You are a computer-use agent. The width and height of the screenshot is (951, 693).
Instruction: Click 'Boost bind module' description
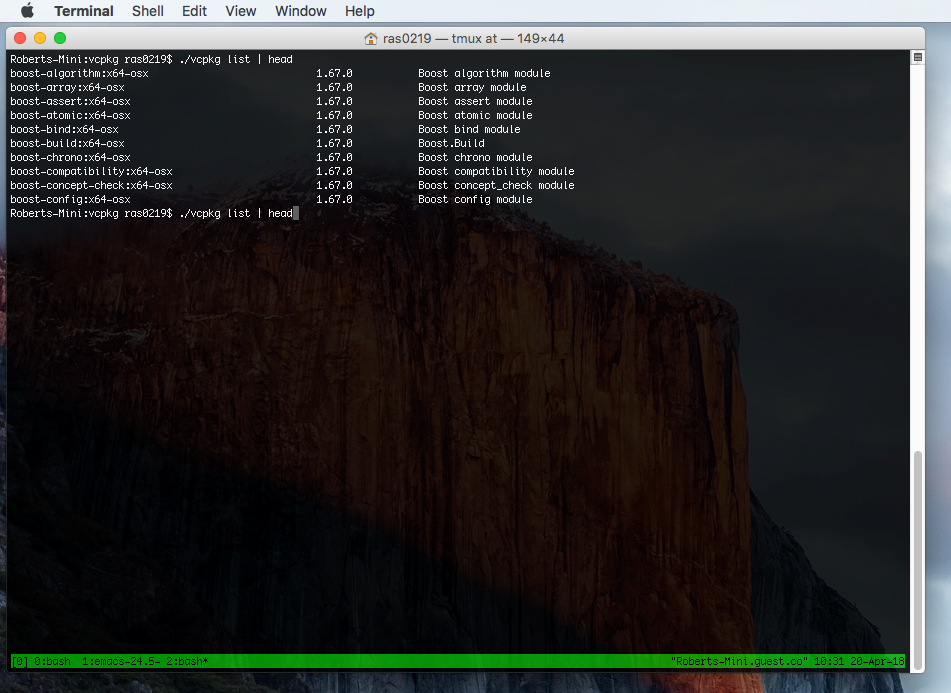[x=469, y=129]
